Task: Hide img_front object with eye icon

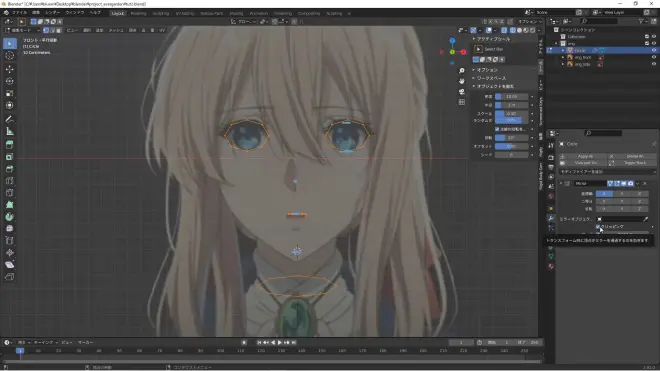Action: coord(654,57)
